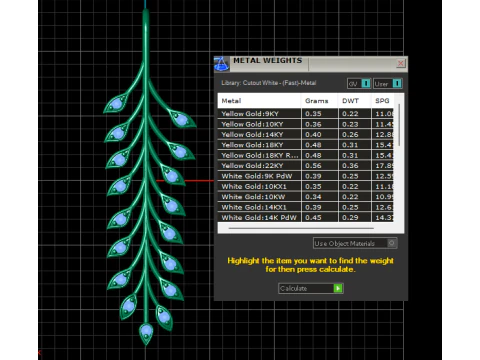The image size is (480, 360).
Task: Click the horizontal scrollbar under metals table
Action: (301, 228)
